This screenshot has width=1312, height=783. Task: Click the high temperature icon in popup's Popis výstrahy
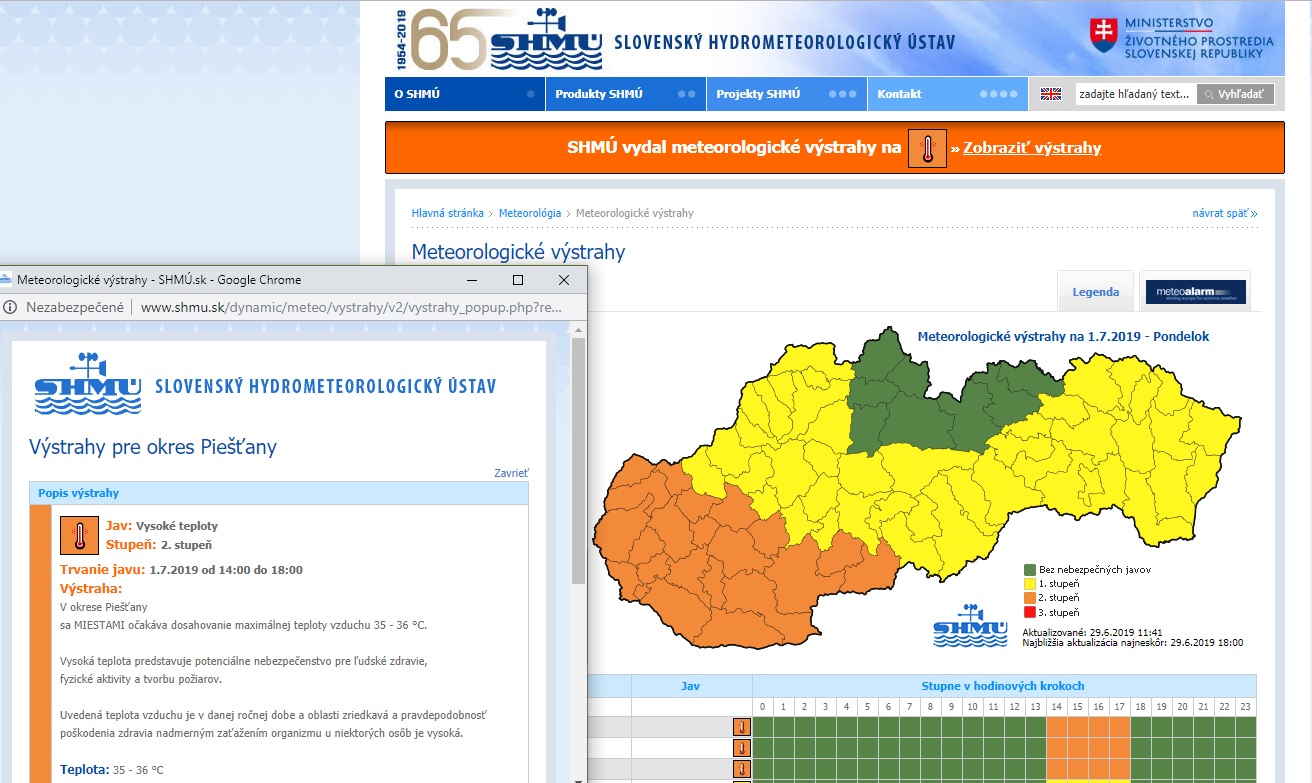pyautogui.click(x=79, y=535)
